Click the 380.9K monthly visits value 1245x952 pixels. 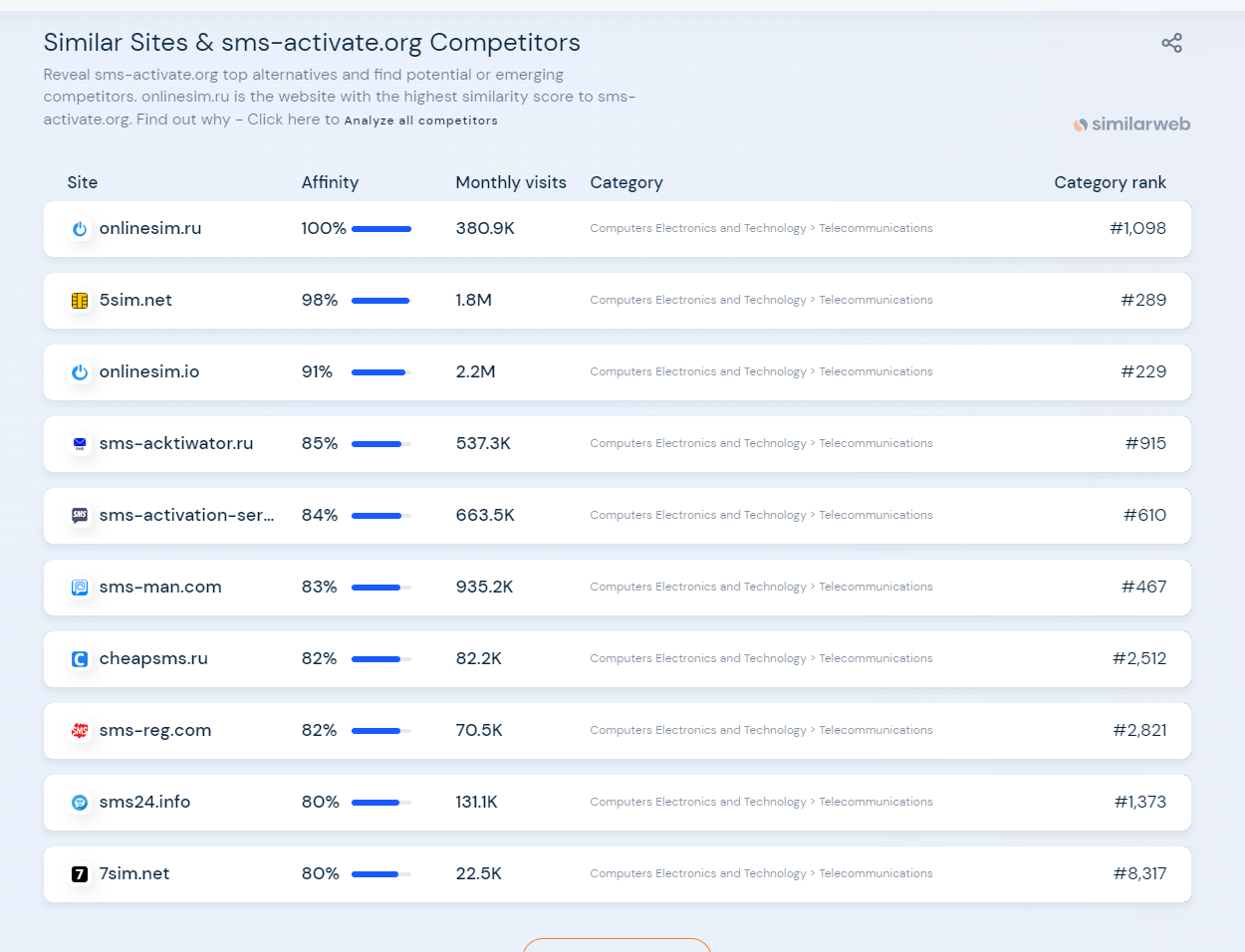pyautogui.click(x=485, y=228)
